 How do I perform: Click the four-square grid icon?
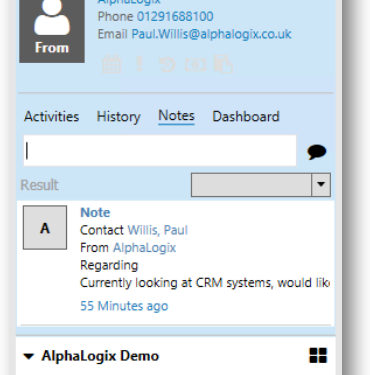pos(318,355)
